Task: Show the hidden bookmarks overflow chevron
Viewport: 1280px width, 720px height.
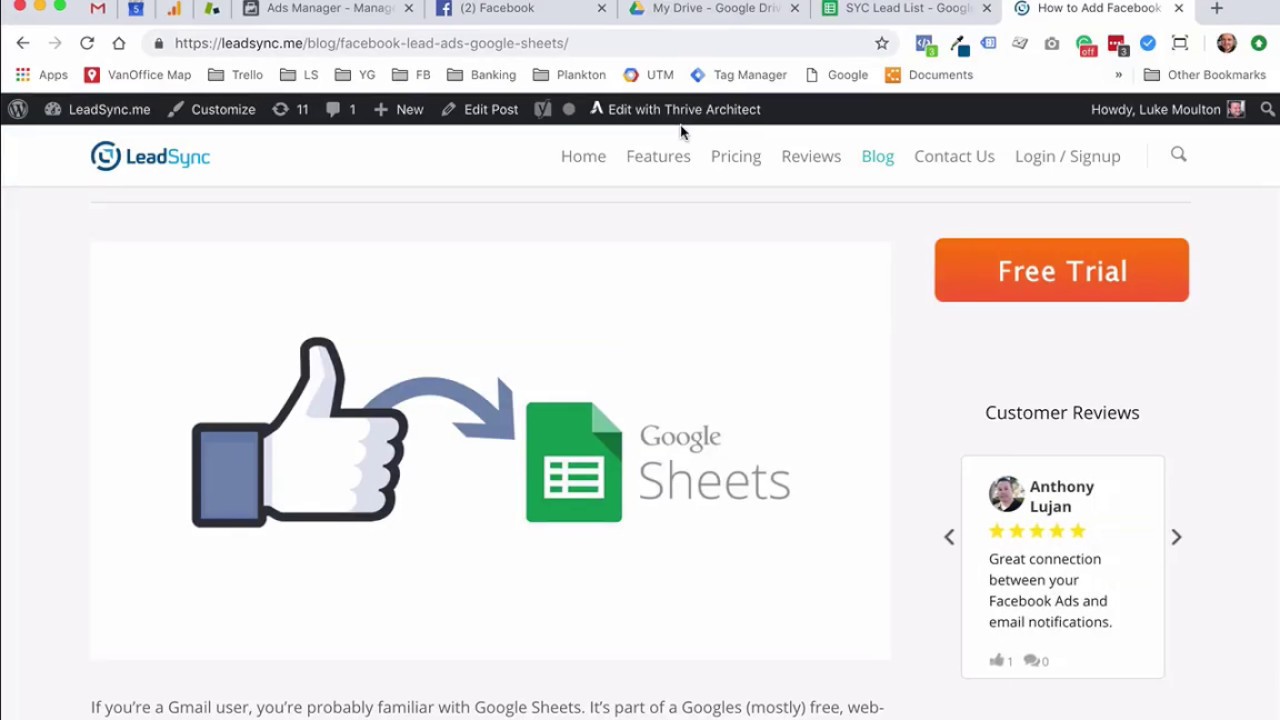Action: tap(1119, 75)
